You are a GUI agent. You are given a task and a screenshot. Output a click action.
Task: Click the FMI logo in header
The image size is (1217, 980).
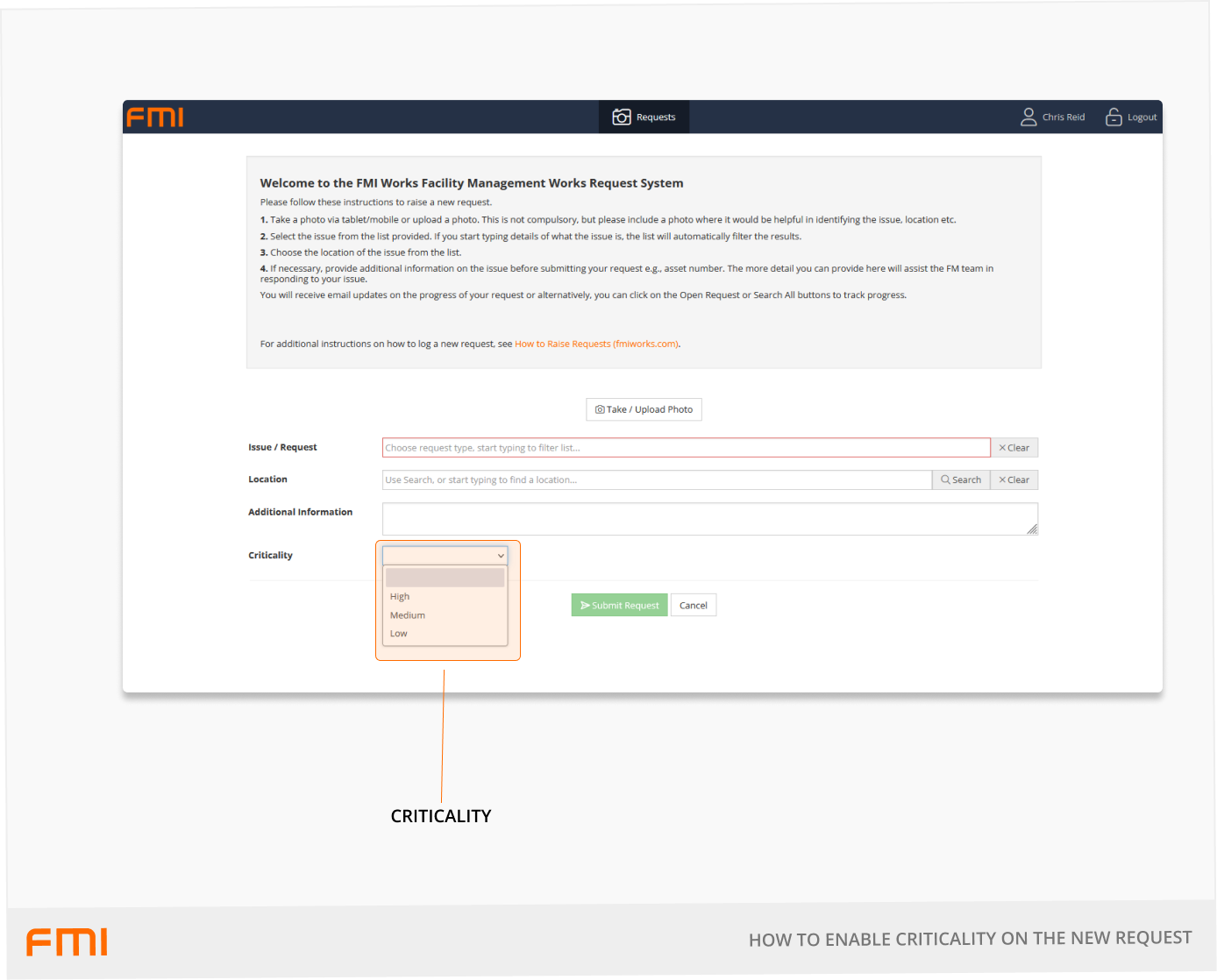coord(155,117)
